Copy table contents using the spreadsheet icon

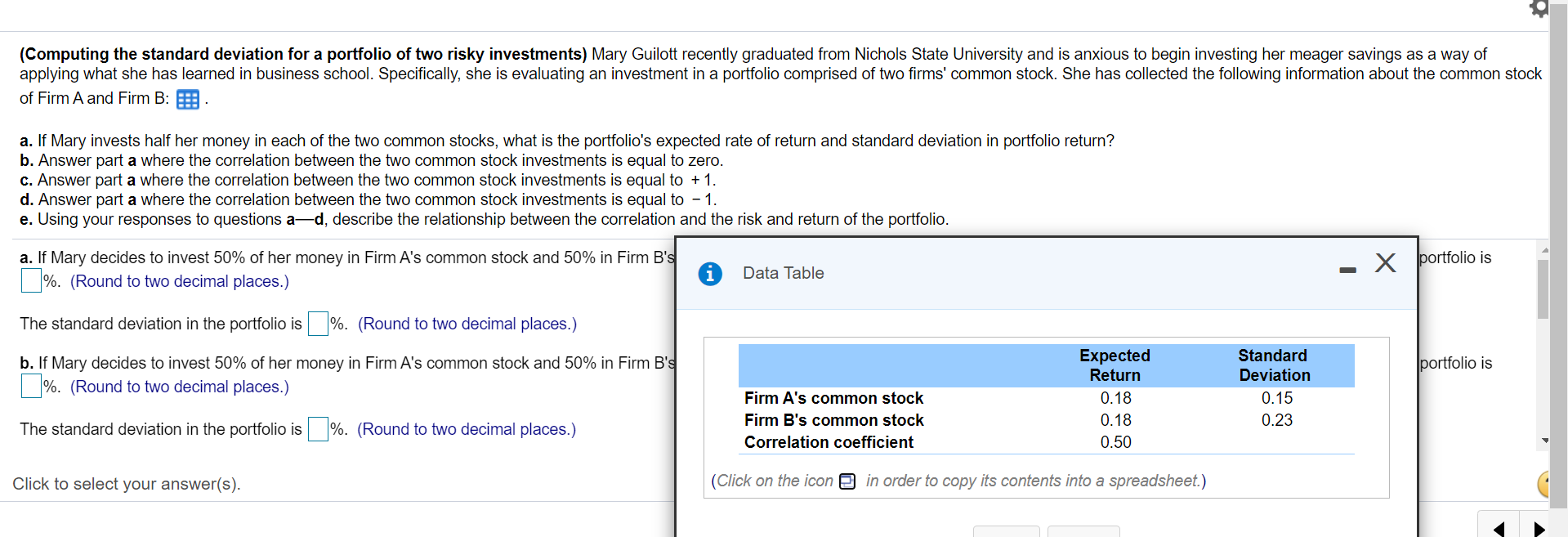[x=847, y=481]
